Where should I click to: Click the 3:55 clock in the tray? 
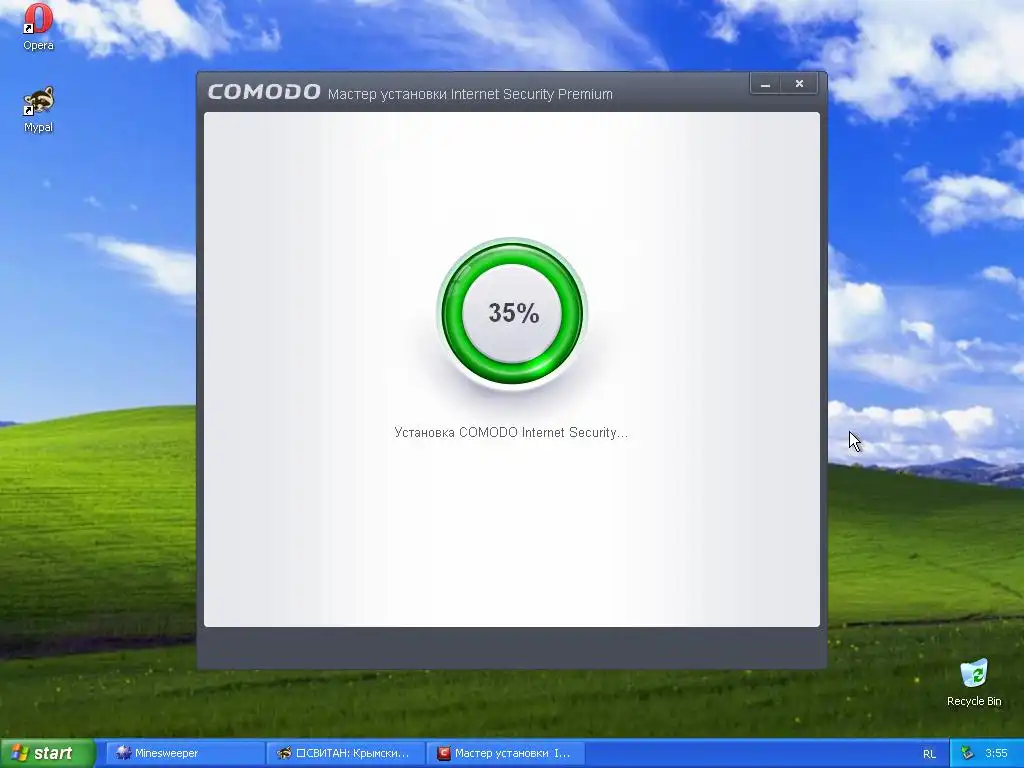tap(996, 753)
